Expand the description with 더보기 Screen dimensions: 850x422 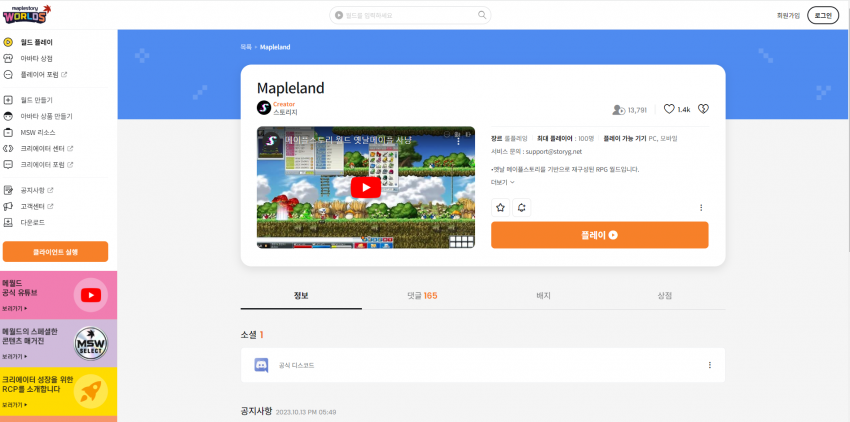pyautogui.click(x=503, y=182)
